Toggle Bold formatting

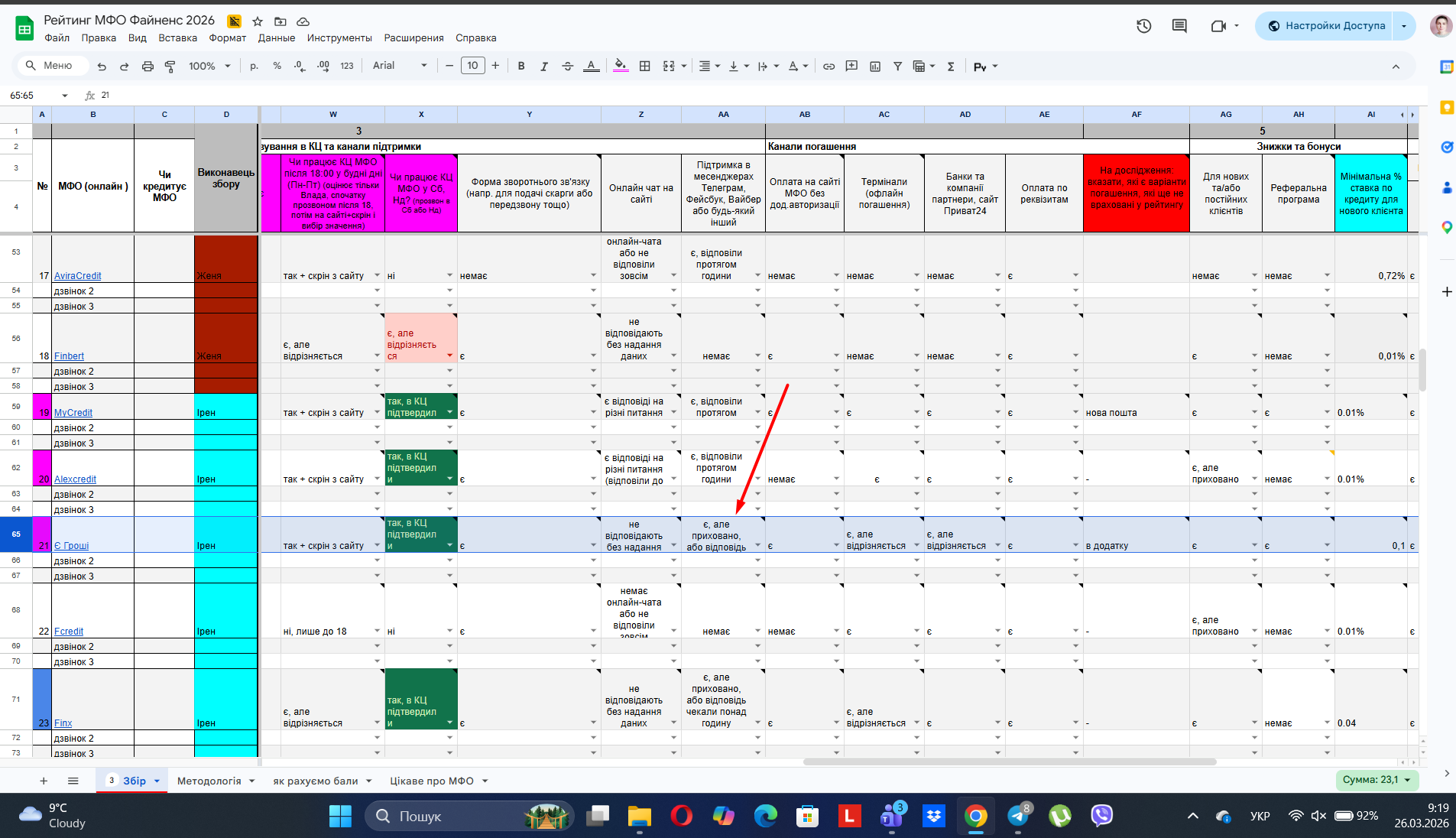click(521, 67)
